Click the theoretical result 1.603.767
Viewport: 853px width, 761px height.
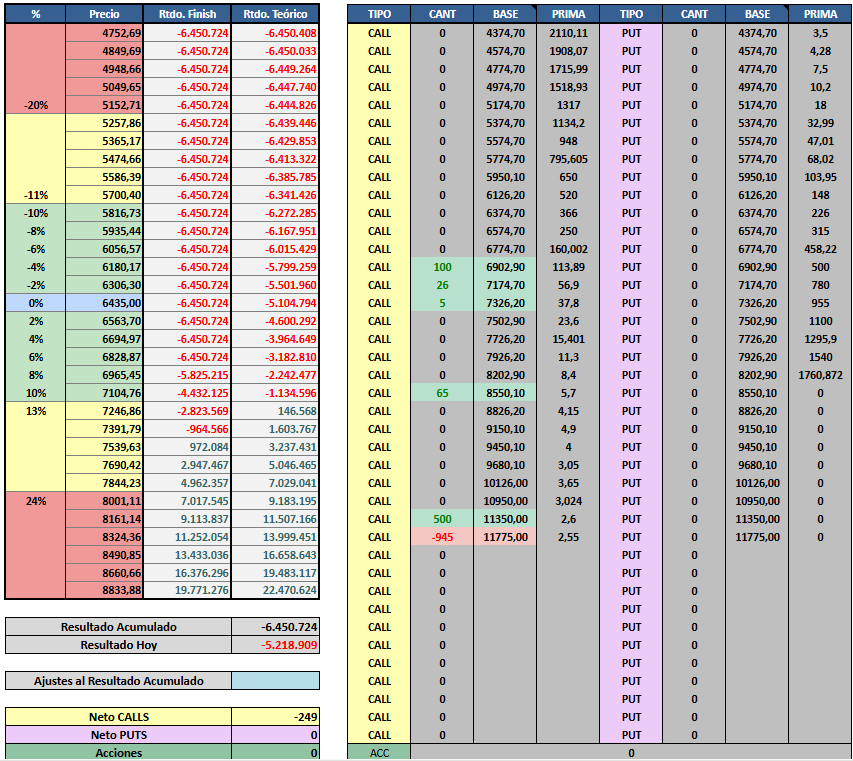[x=275, y=429]
